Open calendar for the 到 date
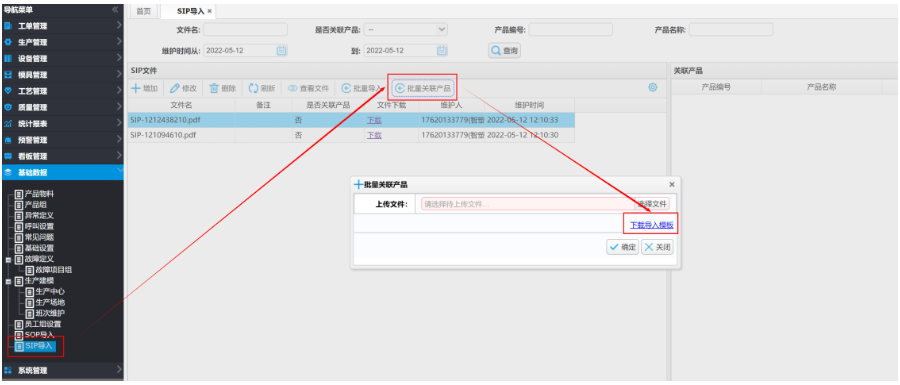This screenshot has height=385, width=900. [441, 50]
